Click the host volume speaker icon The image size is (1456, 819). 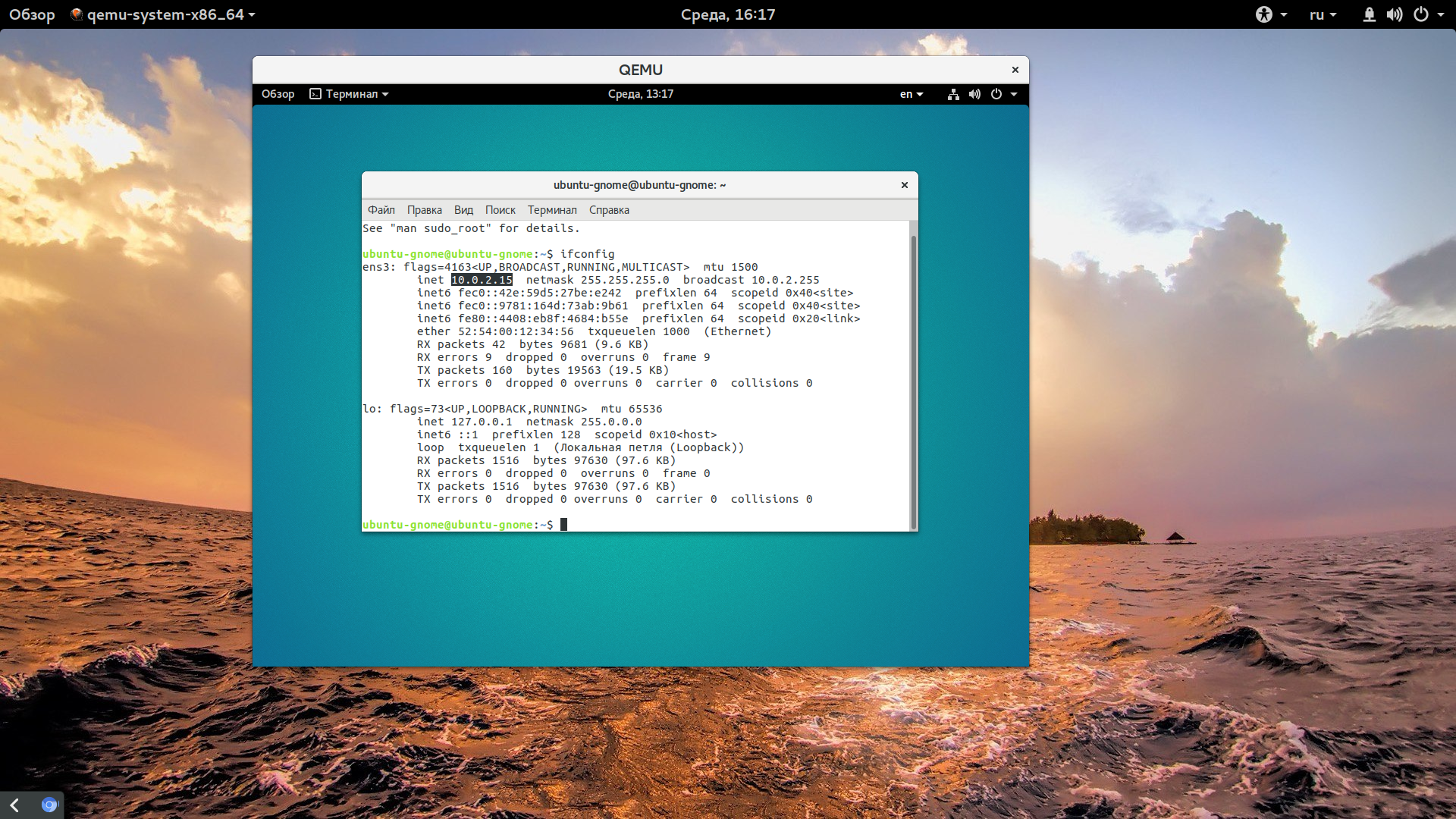1395,14
